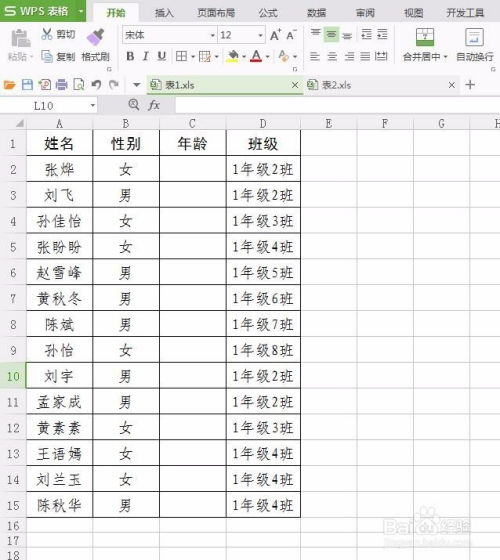Select row 10 header

13,376
